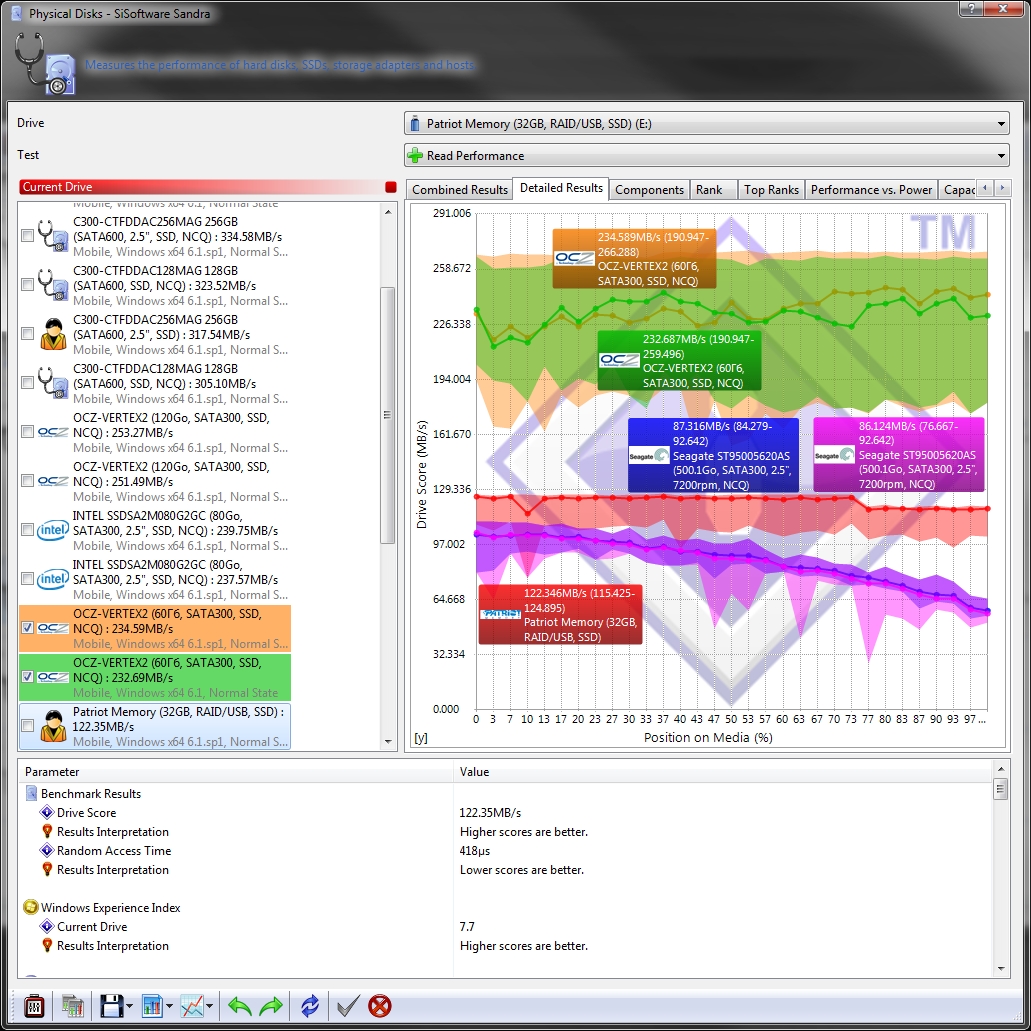Image resolution: width=1031 pixels, height=1031 pixels.
Task: Click the green Back arrow icon
Action: tap(240, 1005)
